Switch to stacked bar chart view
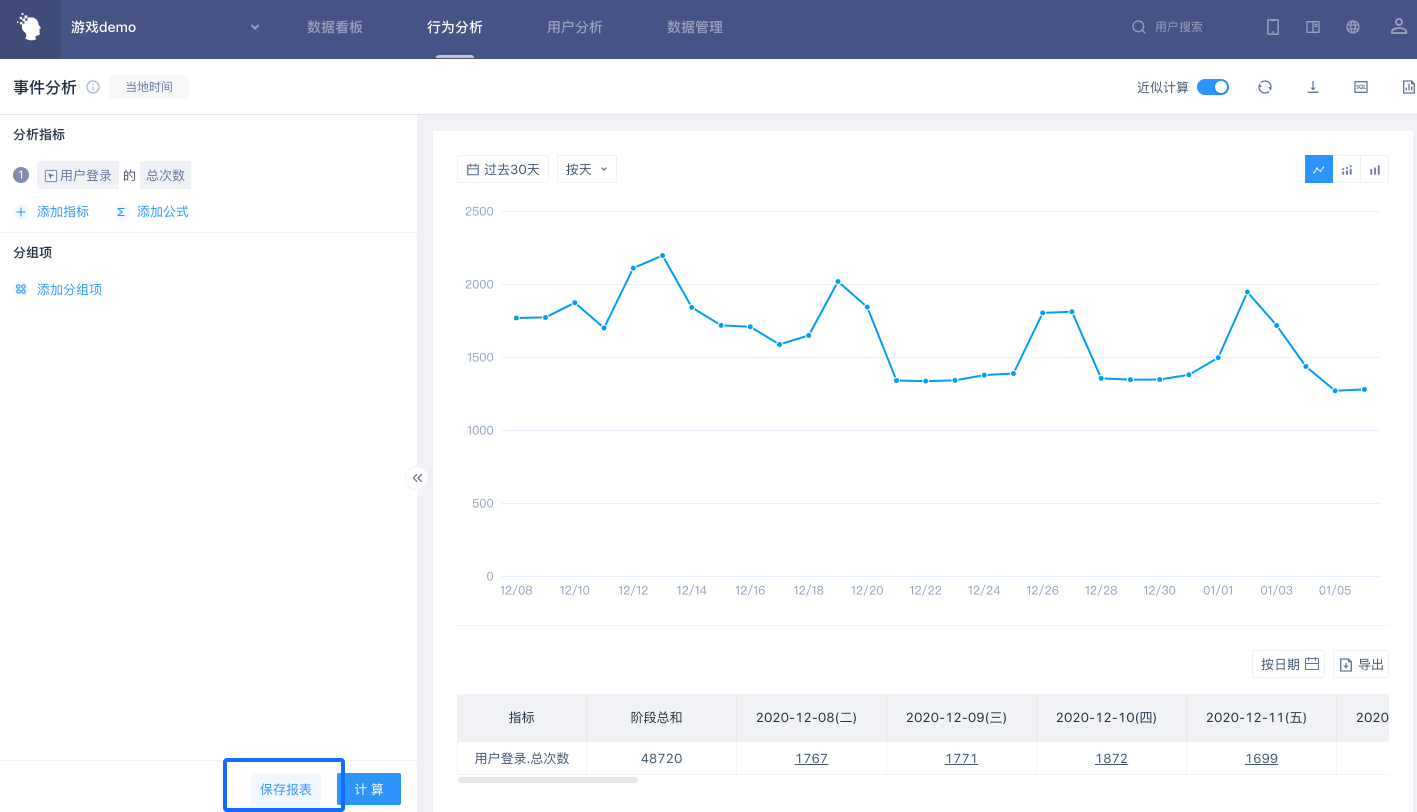Image resolution: width=1417 pixels, height=812 pixels. [1347, 170]
